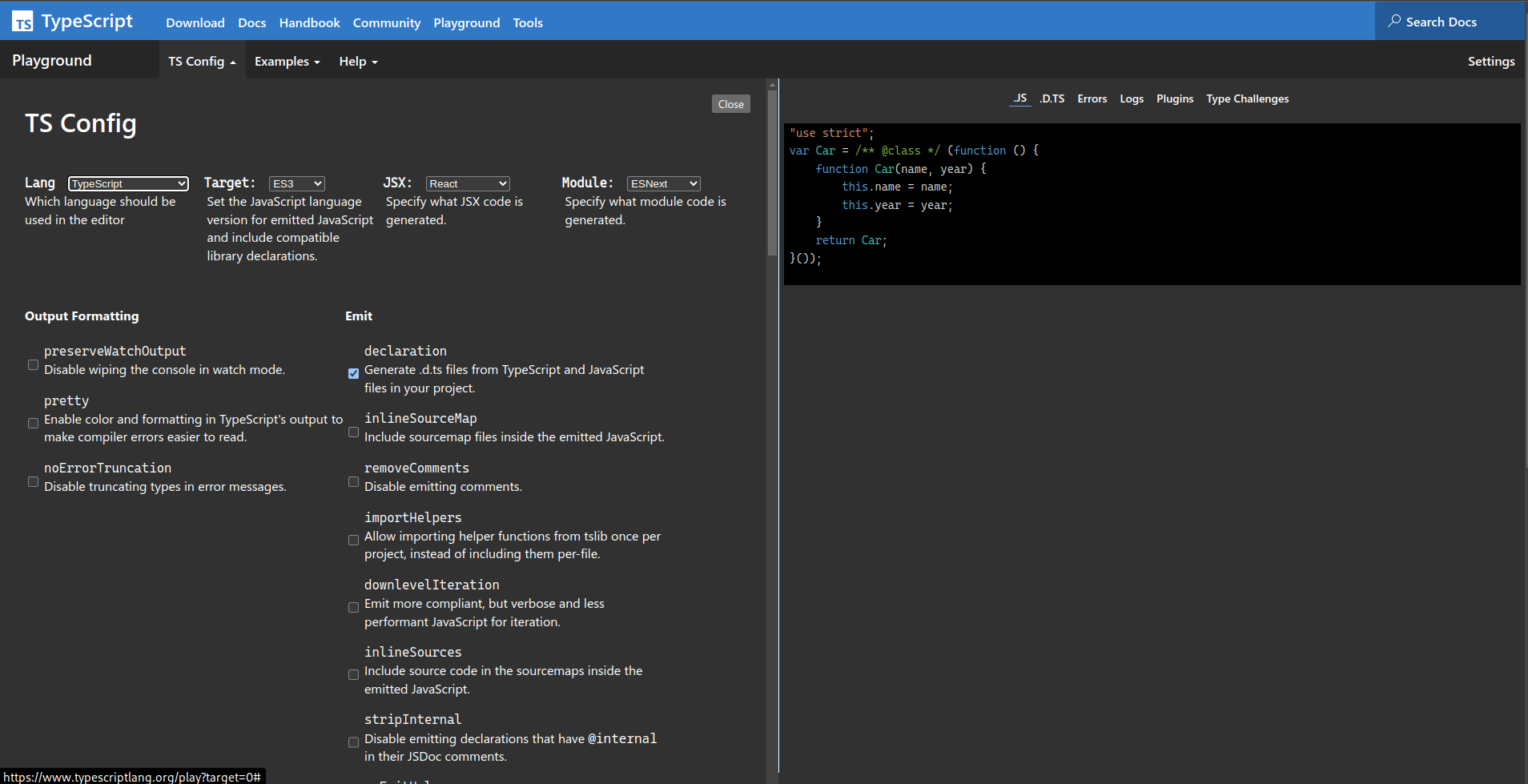The height and width of the screenshot is (784, 1528).
Task: Enable inlineSources checkbox
Action: tap(353, 674)
